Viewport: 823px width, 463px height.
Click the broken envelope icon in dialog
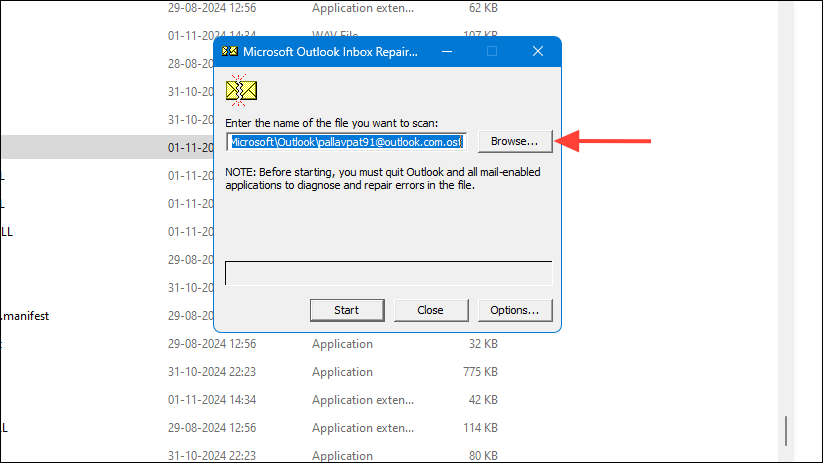(241, 90)
